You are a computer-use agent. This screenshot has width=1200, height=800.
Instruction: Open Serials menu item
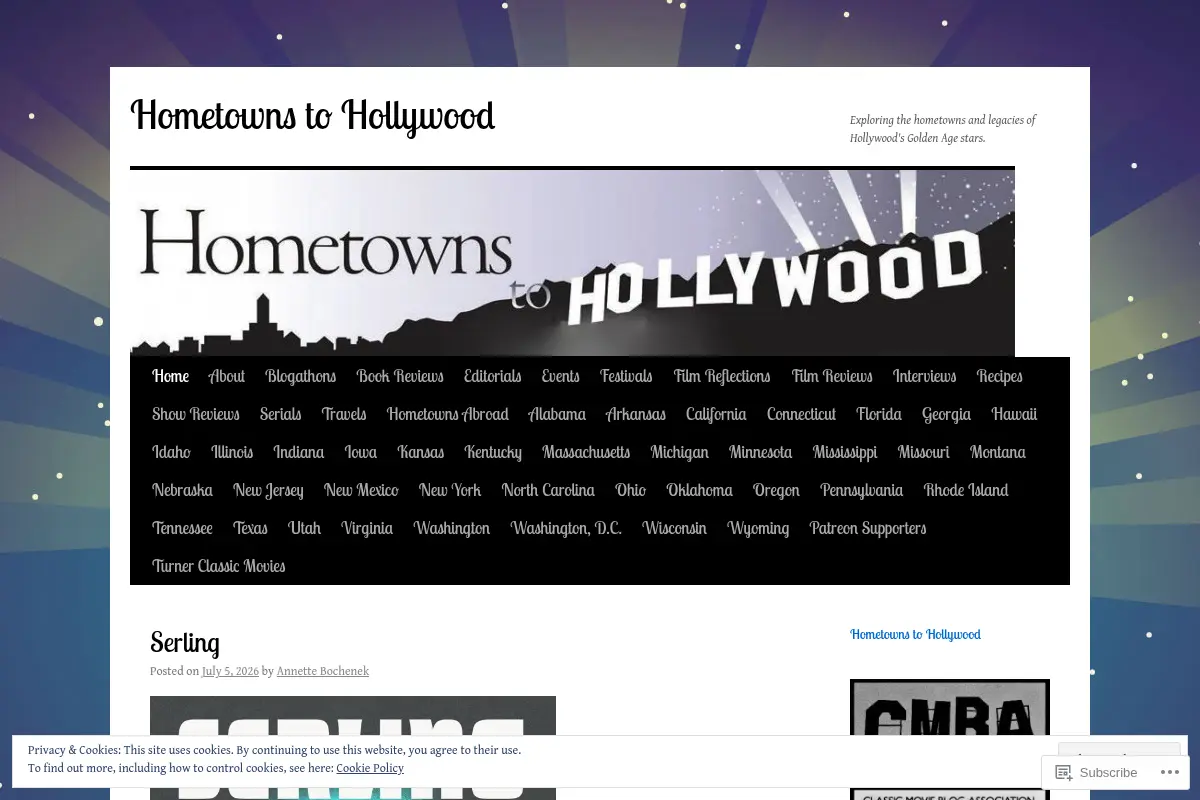coord(281,414)
